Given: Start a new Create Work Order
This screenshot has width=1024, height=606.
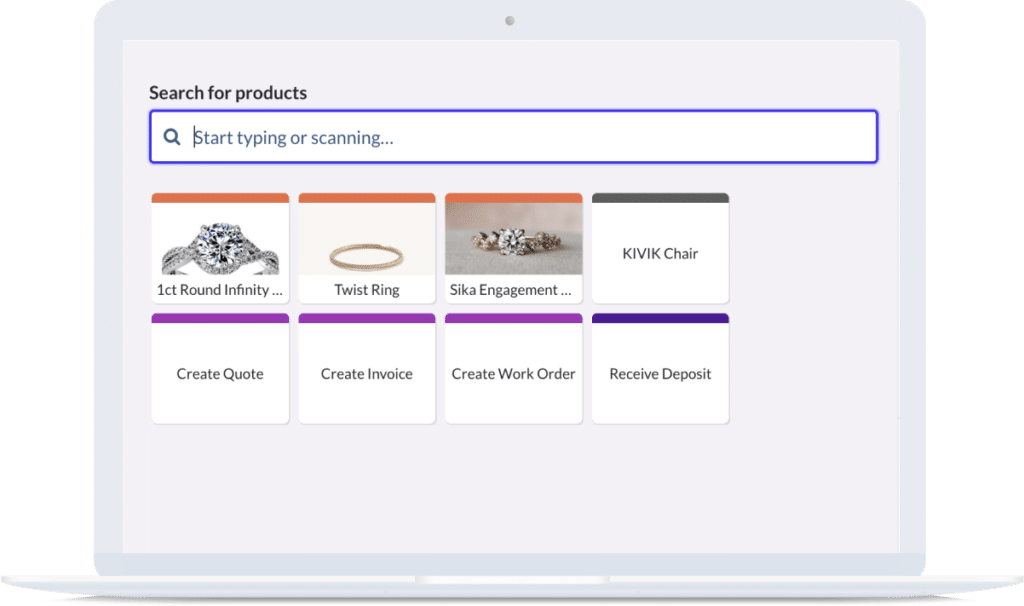Looking at the screenshot, I should (513, 374).
